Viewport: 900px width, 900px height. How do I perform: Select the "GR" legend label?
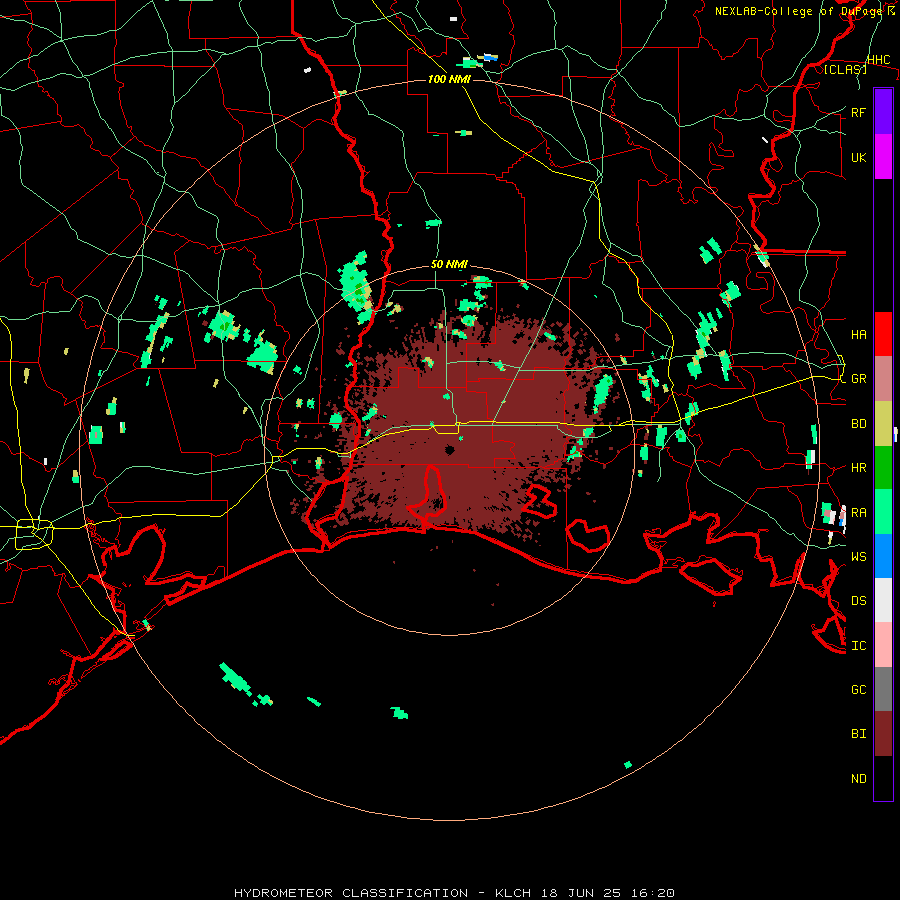click(x=859, y=379)
